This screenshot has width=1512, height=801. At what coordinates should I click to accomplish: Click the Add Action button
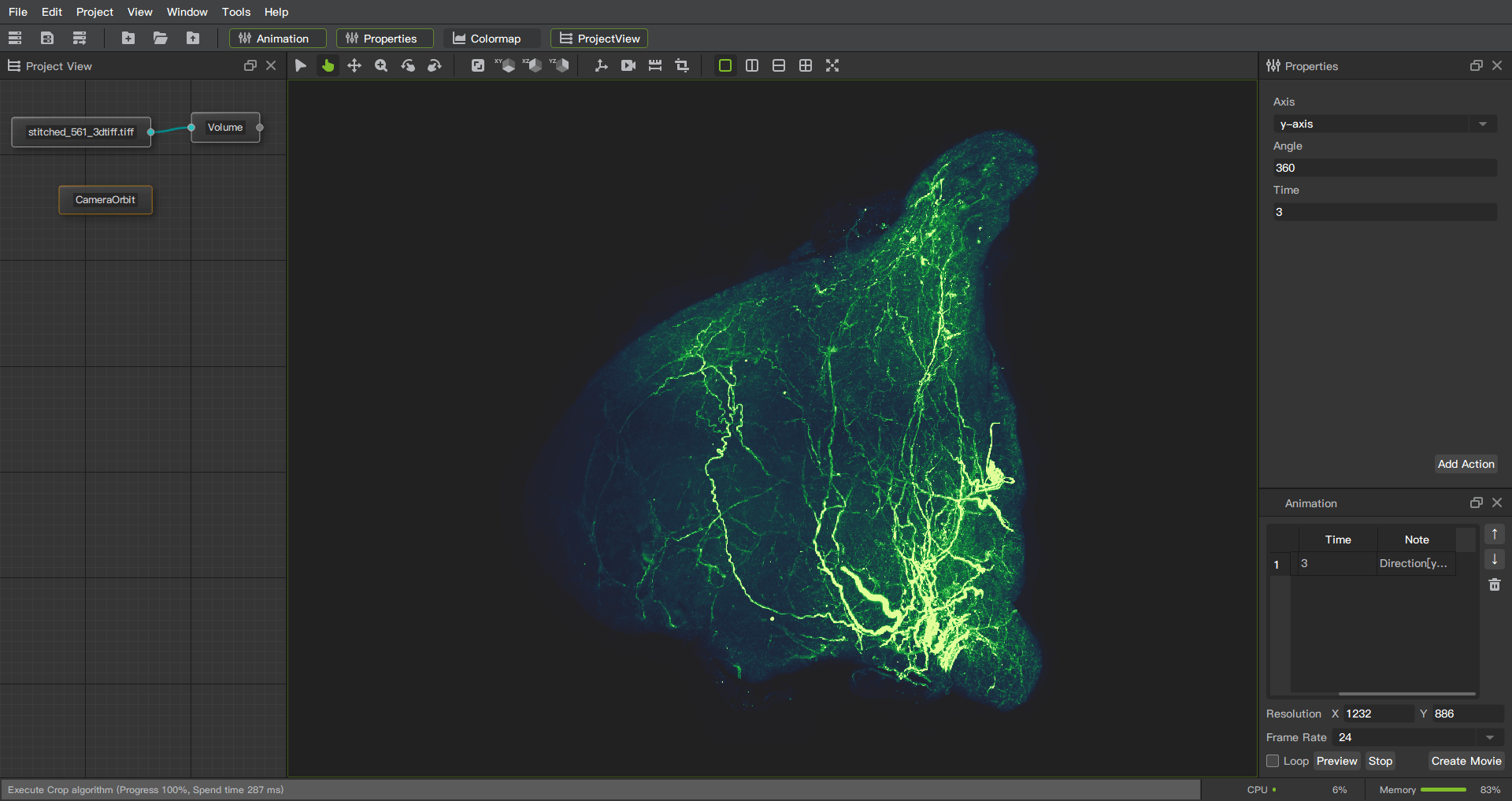click(1466, 464)
